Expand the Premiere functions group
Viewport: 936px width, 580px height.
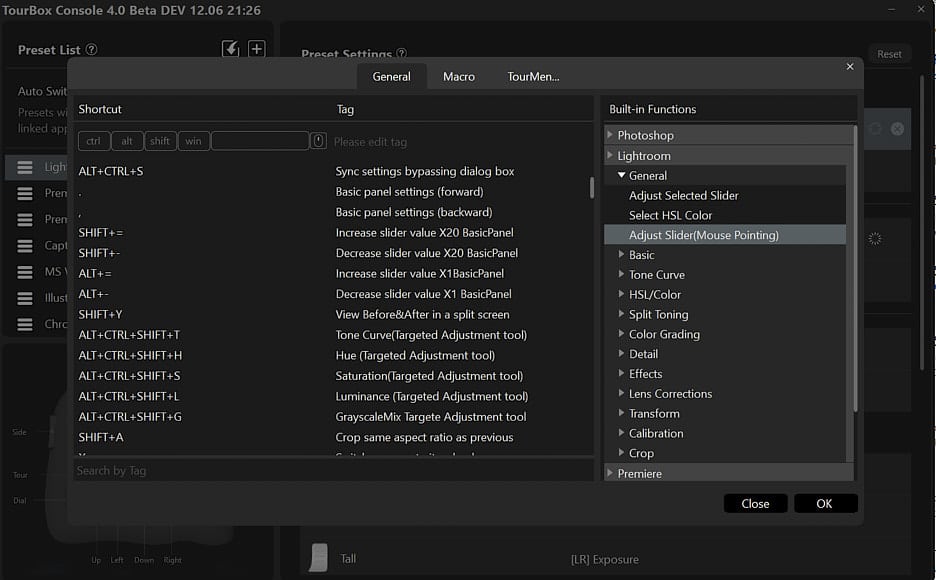pyautogui.click(x=609, y=473)
